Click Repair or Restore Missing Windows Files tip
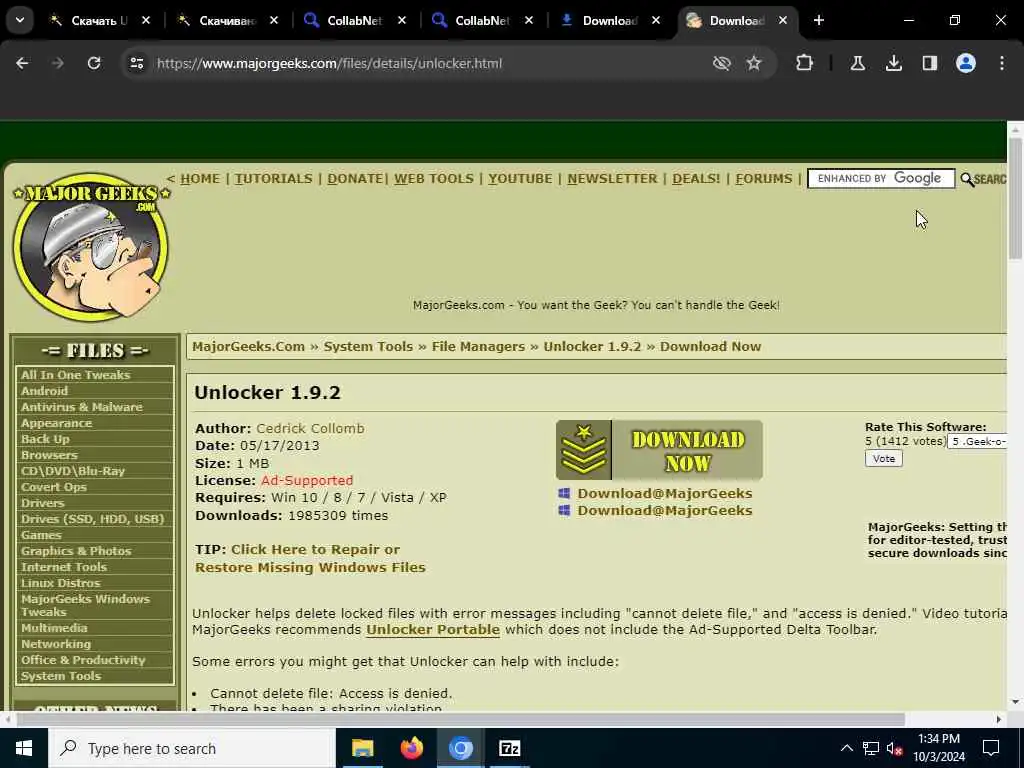1024x768 pixels. (x=310, y=558)
